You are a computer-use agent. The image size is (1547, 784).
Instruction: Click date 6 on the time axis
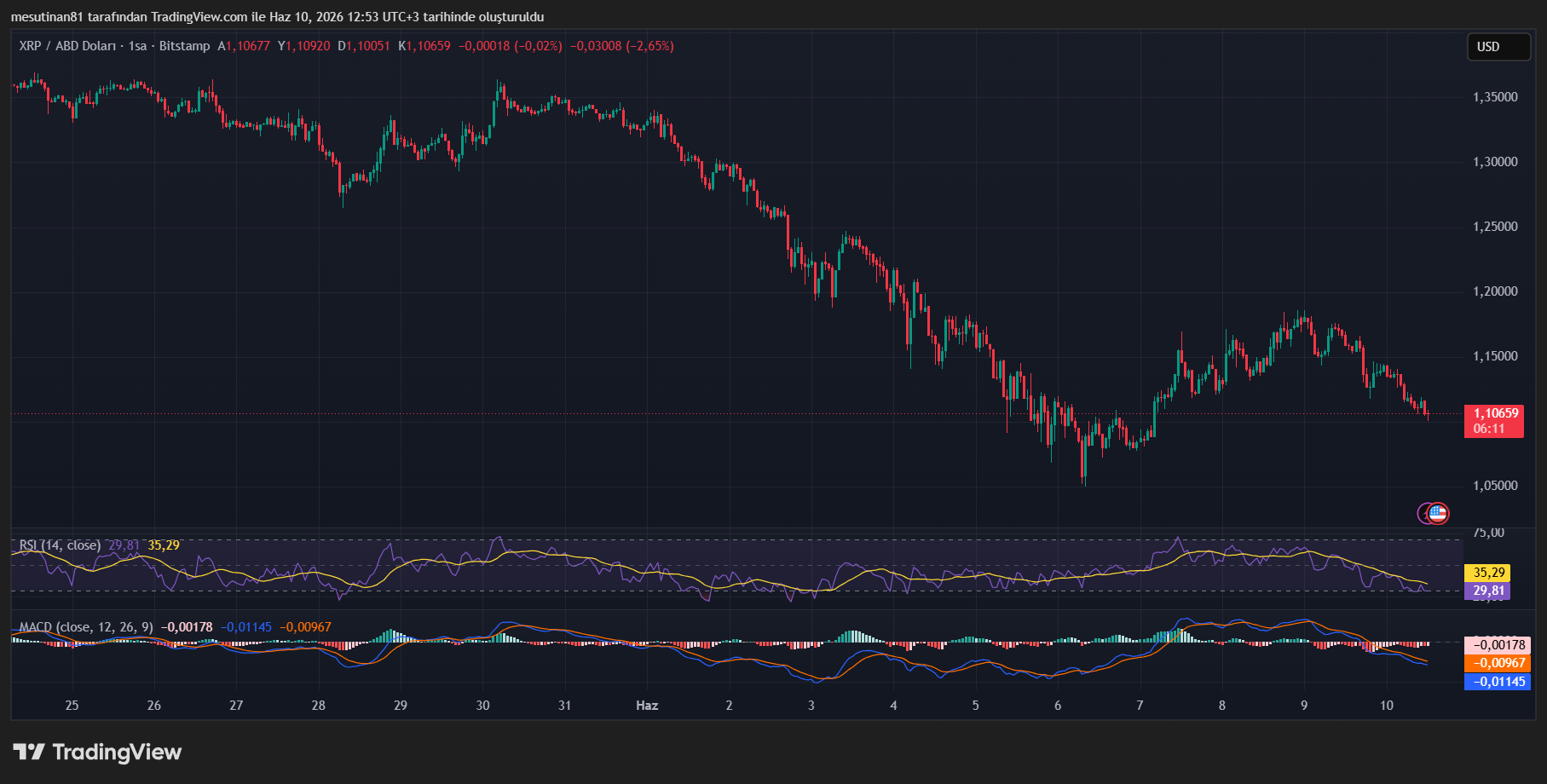point(1058,706)
